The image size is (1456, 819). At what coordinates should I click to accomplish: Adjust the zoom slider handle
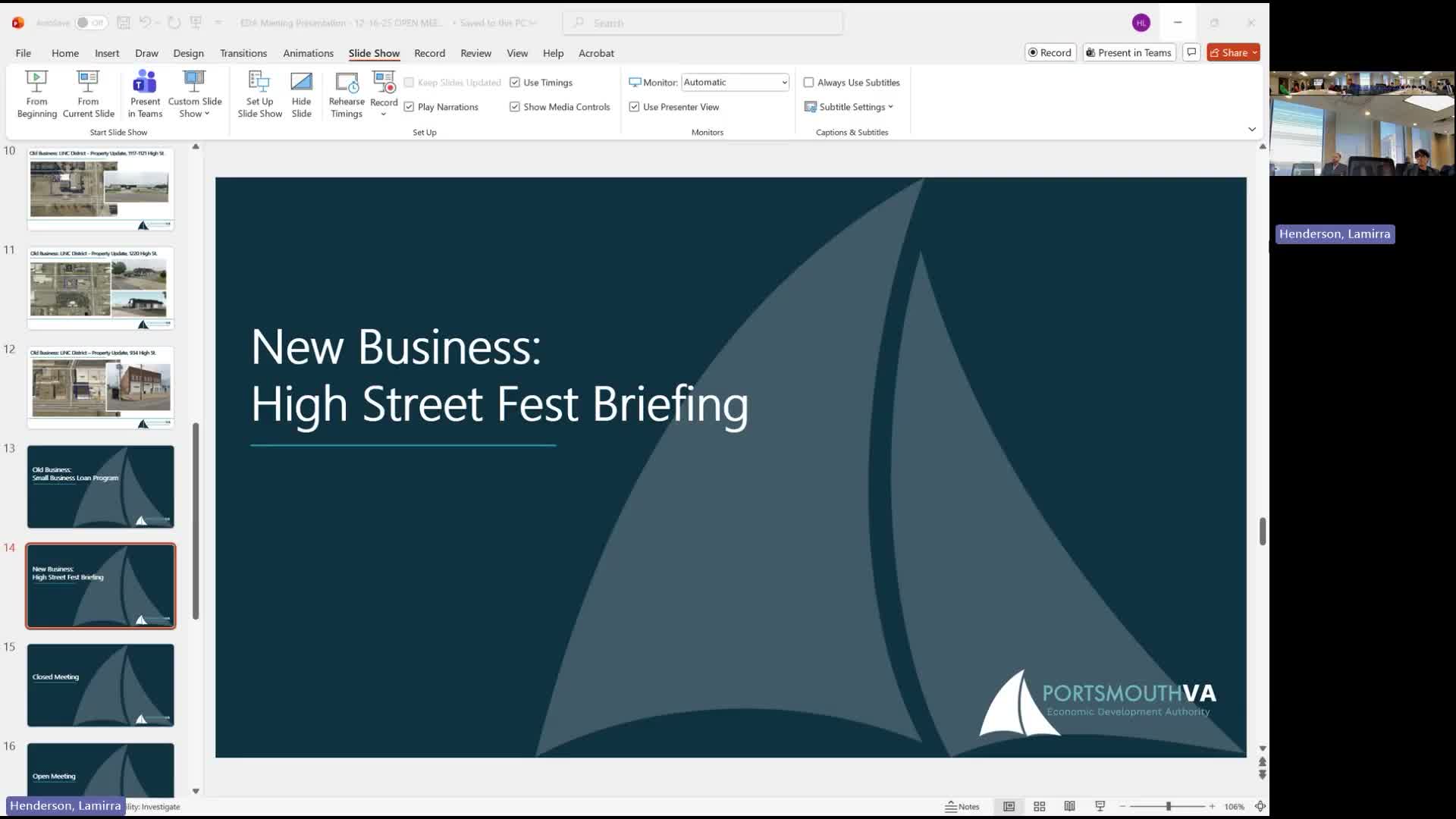[x=1169, y=806]
